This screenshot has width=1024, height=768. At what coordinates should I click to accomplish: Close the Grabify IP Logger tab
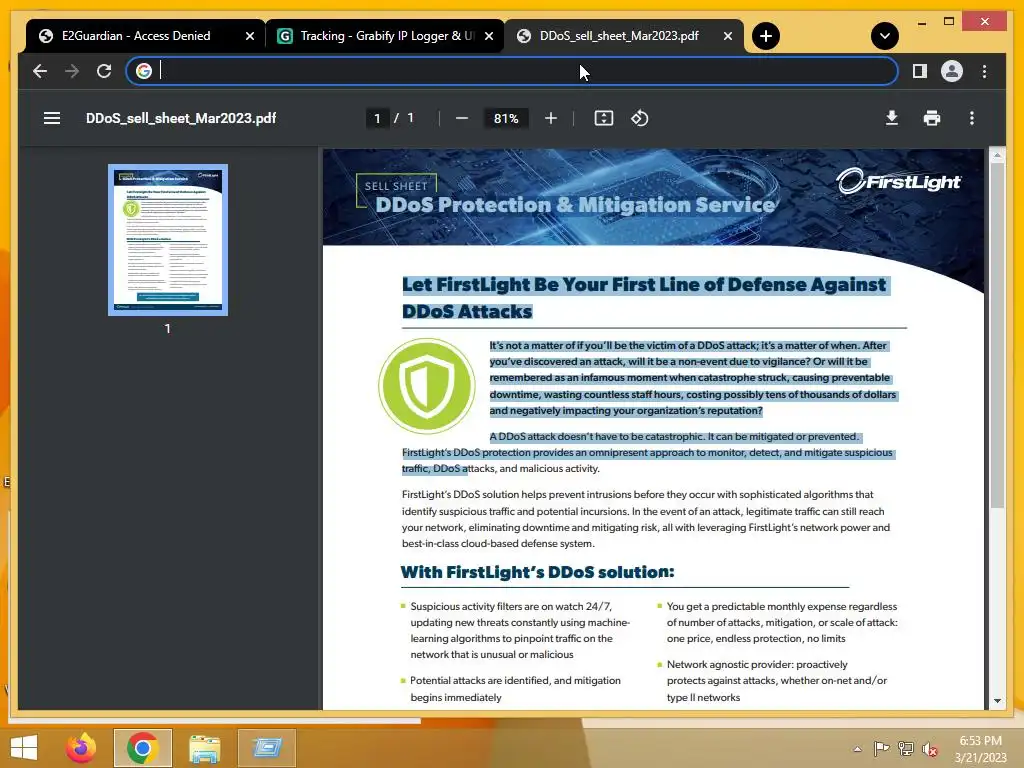point(488,36)
